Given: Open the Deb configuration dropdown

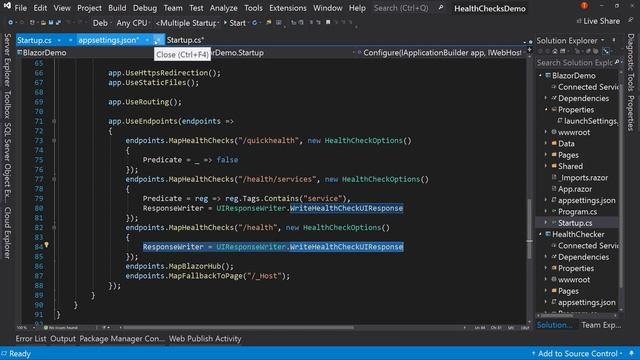Looking at the screenshot, I should pyautogui.click(x=101, y=23).
